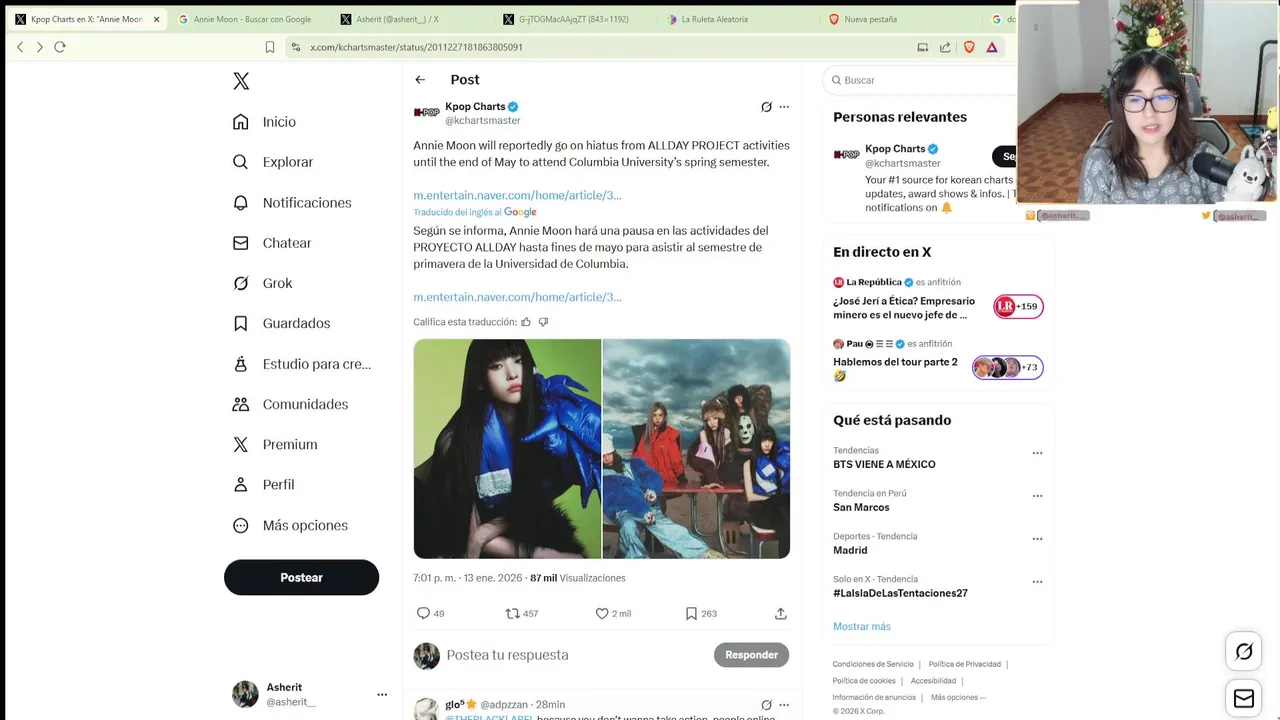Open options for LaIslaDeLasTentaciones27 trend
This screenshot has height=720, width=1280.
coord(1037,582)
